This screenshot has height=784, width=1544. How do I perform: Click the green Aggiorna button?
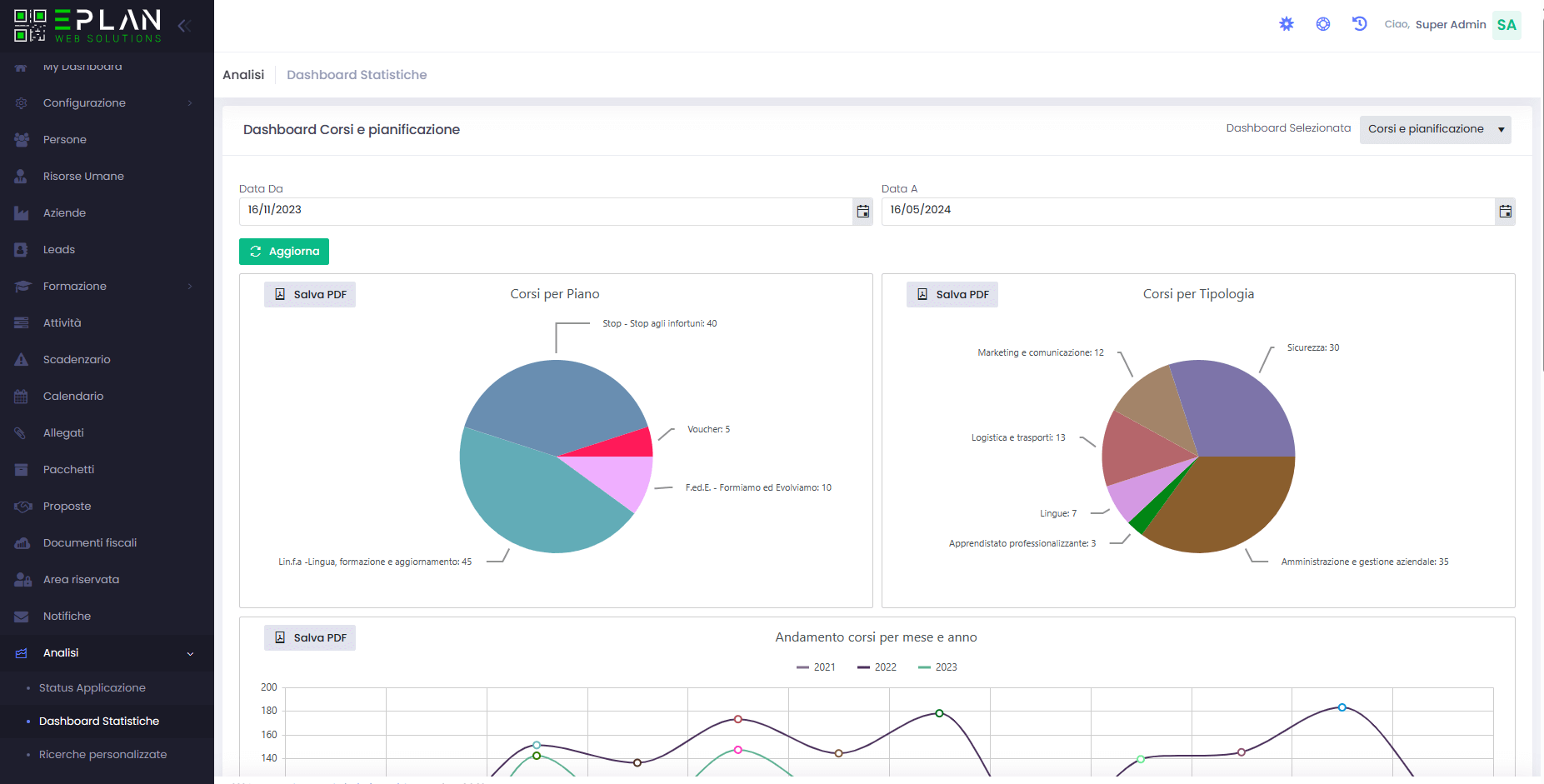coord(284,252)
